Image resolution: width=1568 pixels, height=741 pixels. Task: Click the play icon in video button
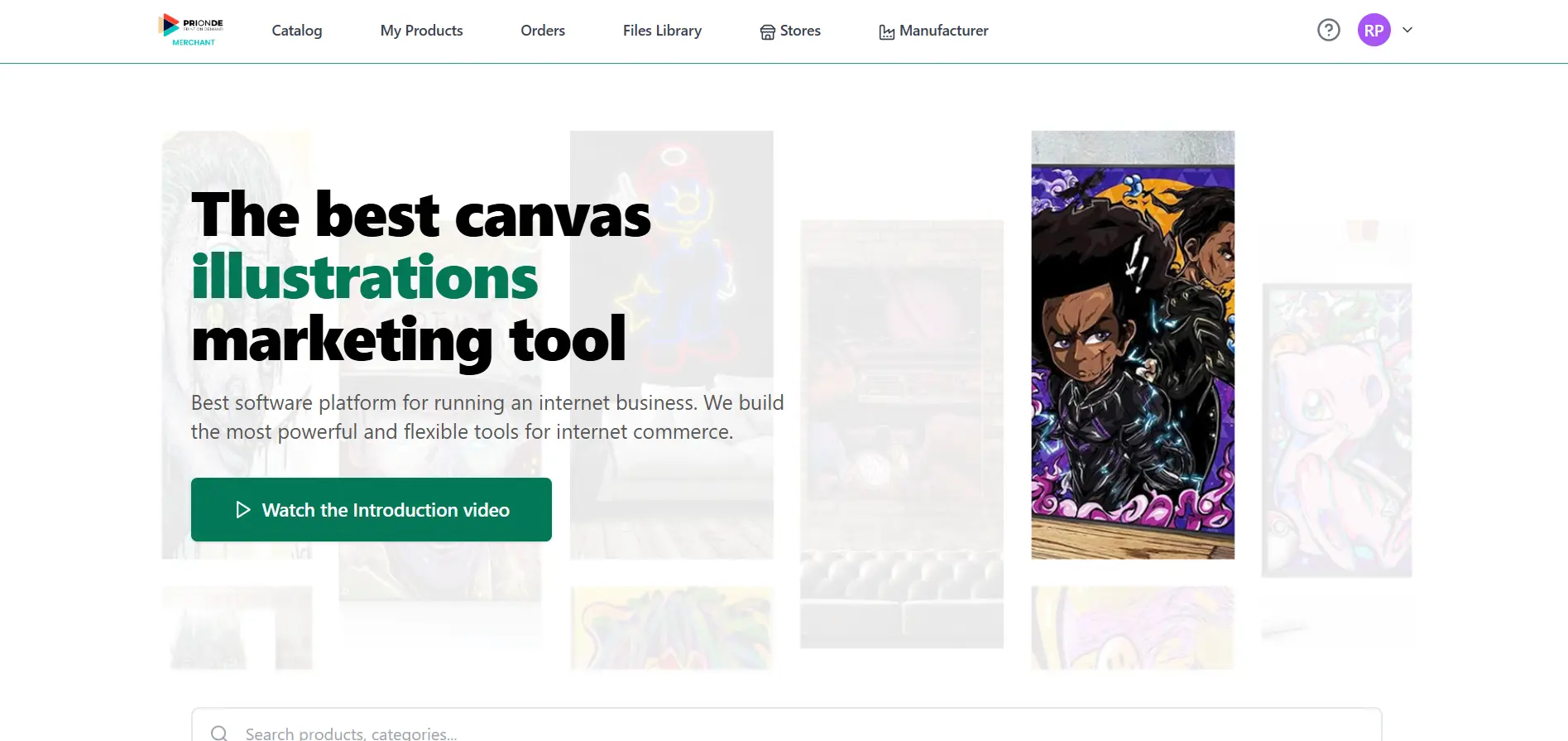click(x=242, y=510)
